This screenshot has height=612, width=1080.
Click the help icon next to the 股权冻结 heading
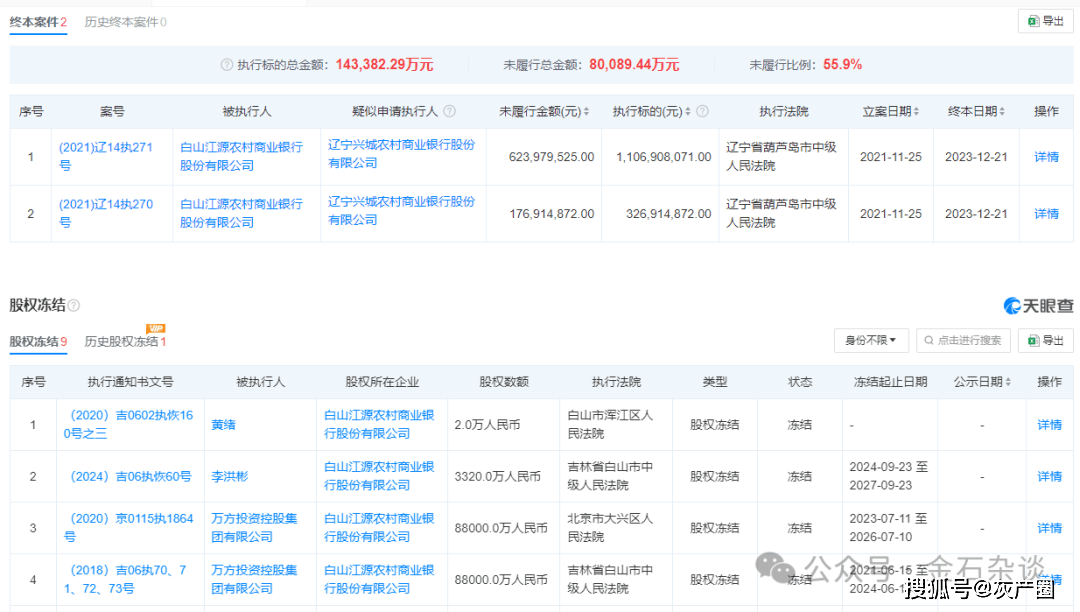tap(74, 305)
